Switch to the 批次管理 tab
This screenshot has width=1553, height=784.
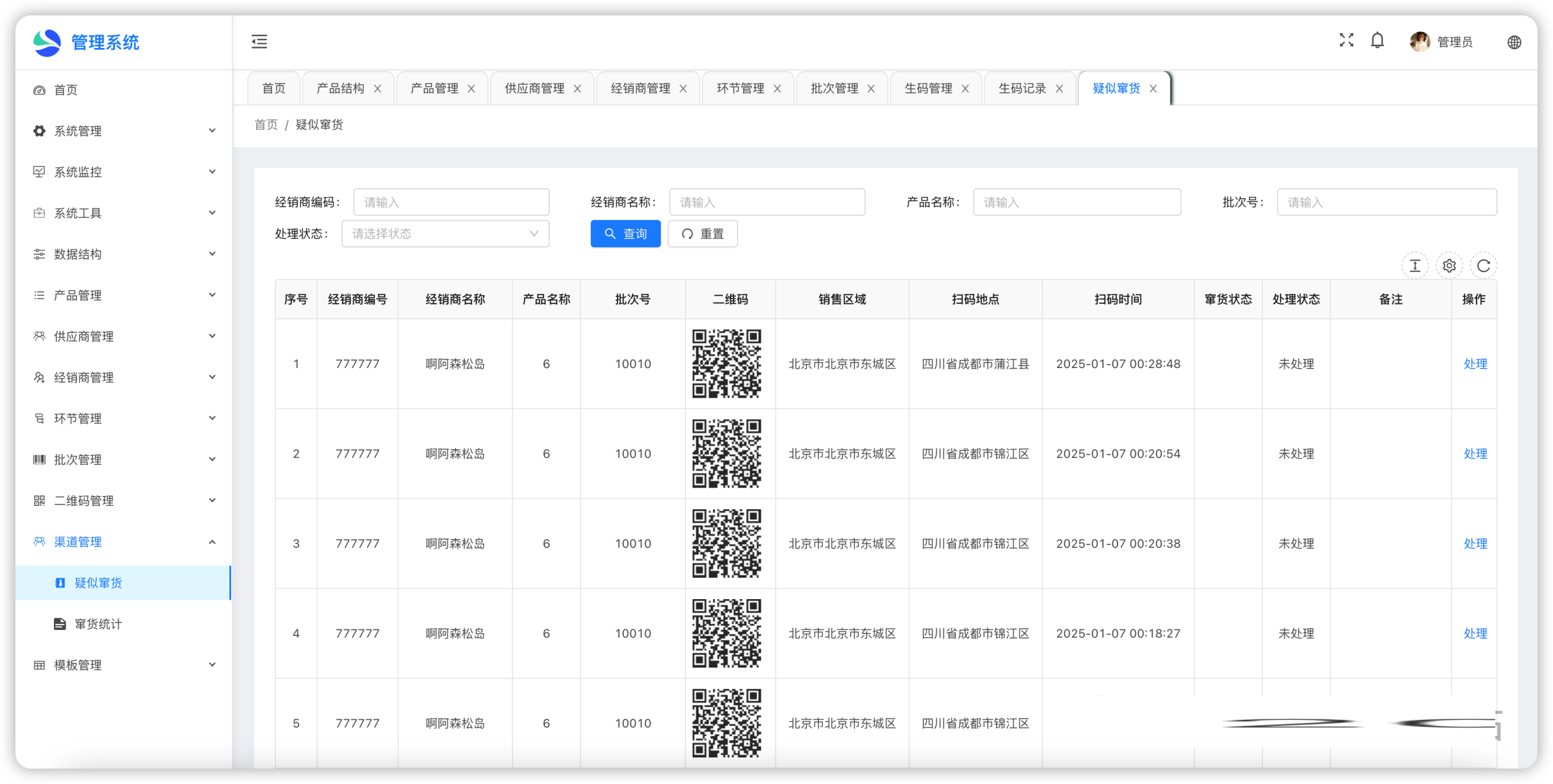(x=834, y=89)
